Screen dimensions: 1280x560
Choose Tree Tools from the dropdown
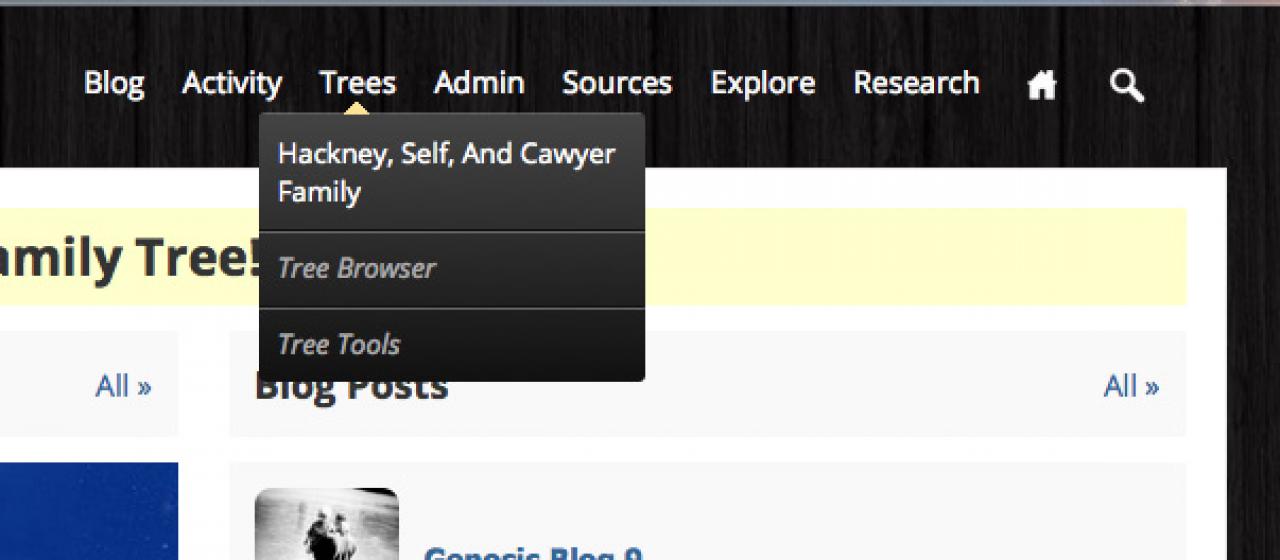pyautogui.click(x=452, y=345)
